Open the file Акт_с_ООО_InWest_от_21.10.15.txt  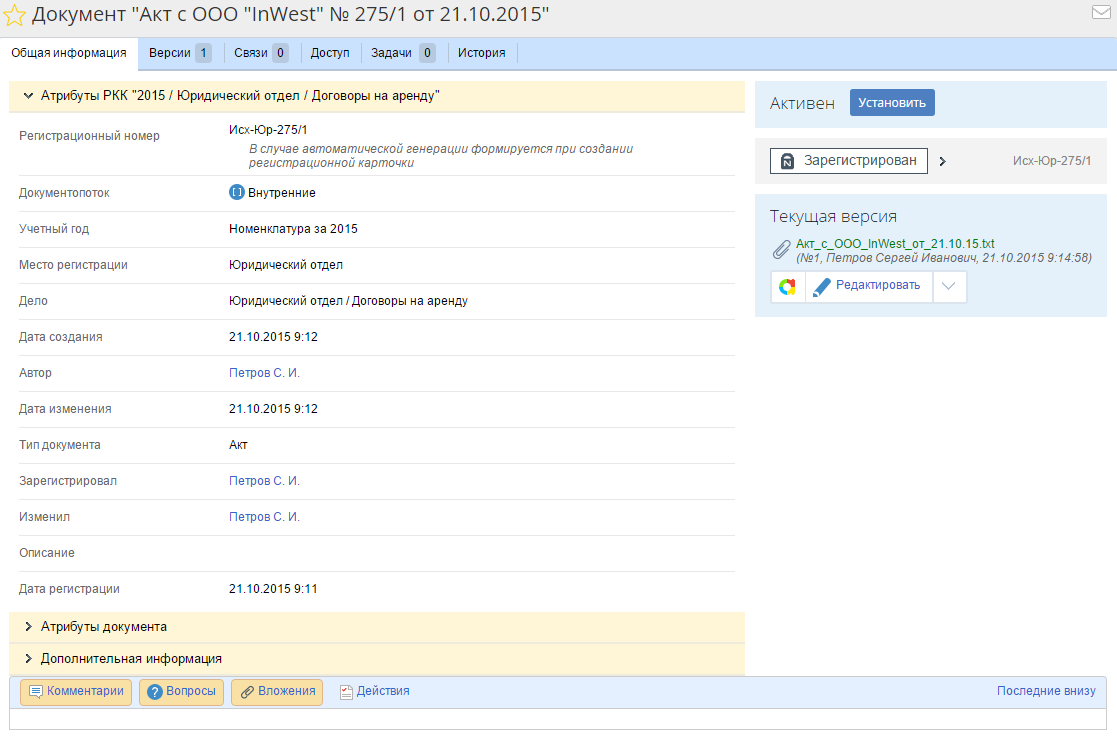[895, 244]
